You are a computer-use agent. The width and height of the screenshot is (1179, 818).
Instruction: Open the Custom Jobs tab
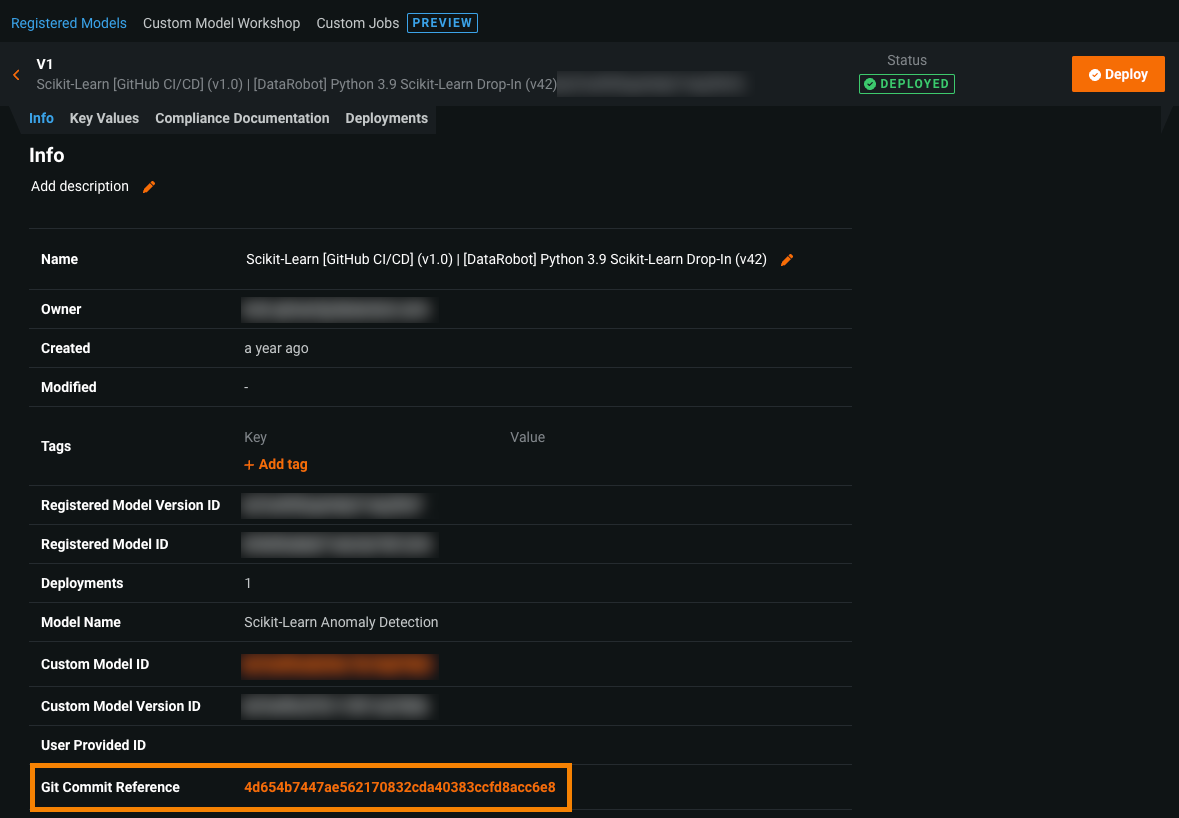357,23
